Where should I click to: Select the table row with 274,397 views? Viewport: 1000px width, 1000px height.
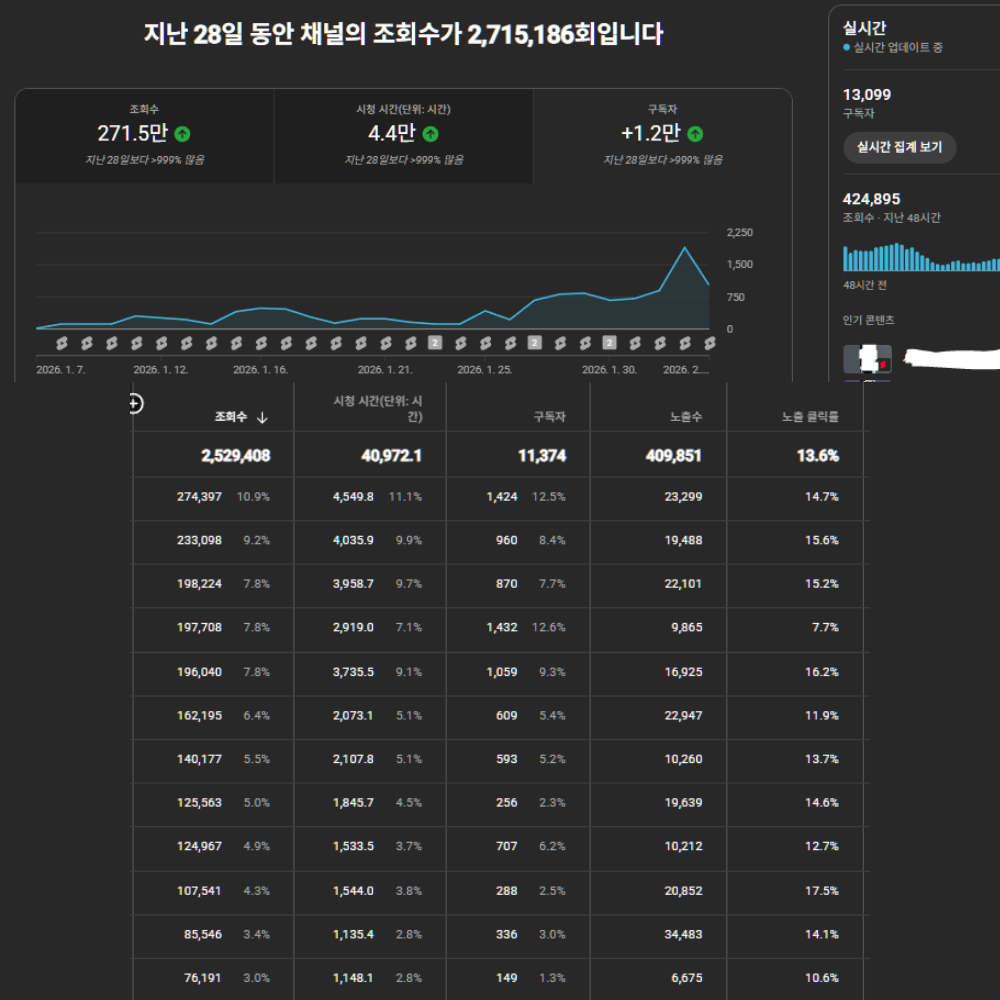(500, 496)
